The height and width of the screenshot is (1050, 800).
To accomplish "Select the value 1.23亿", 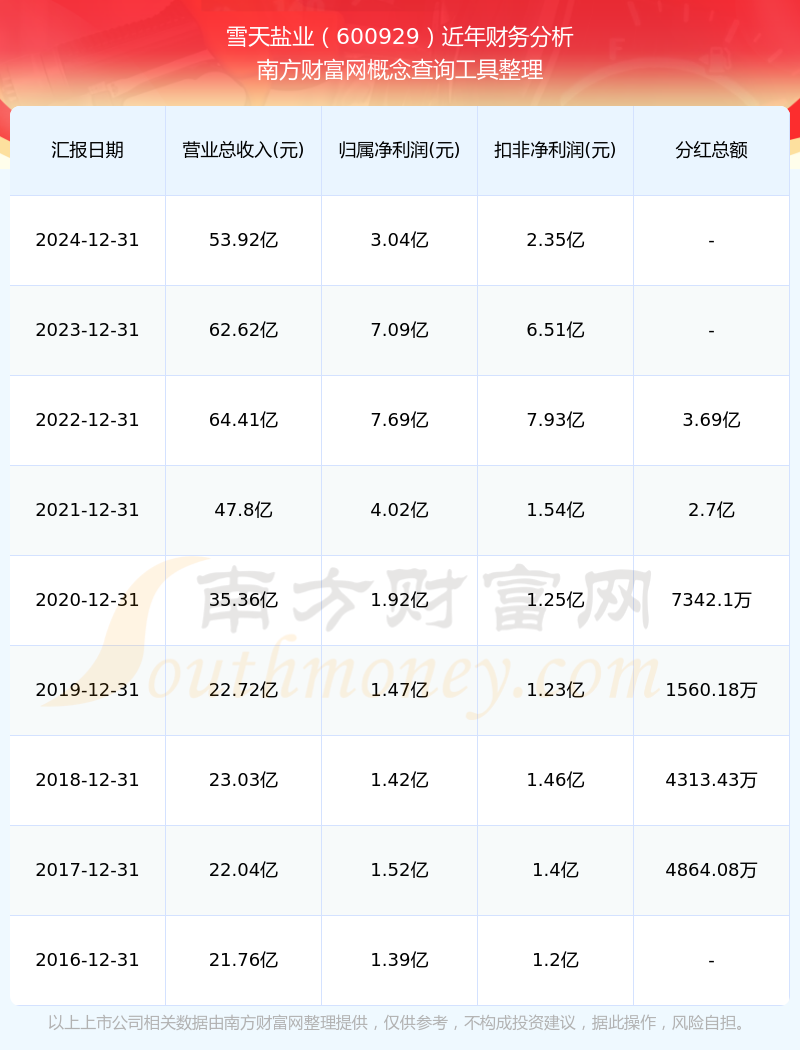I will pyautogui.click(x=556, y=690).
